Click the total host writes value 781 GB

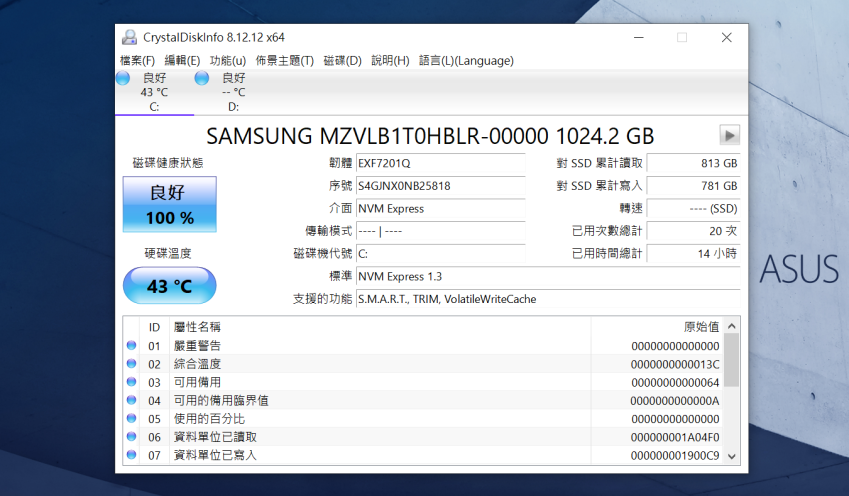point(694,186)
